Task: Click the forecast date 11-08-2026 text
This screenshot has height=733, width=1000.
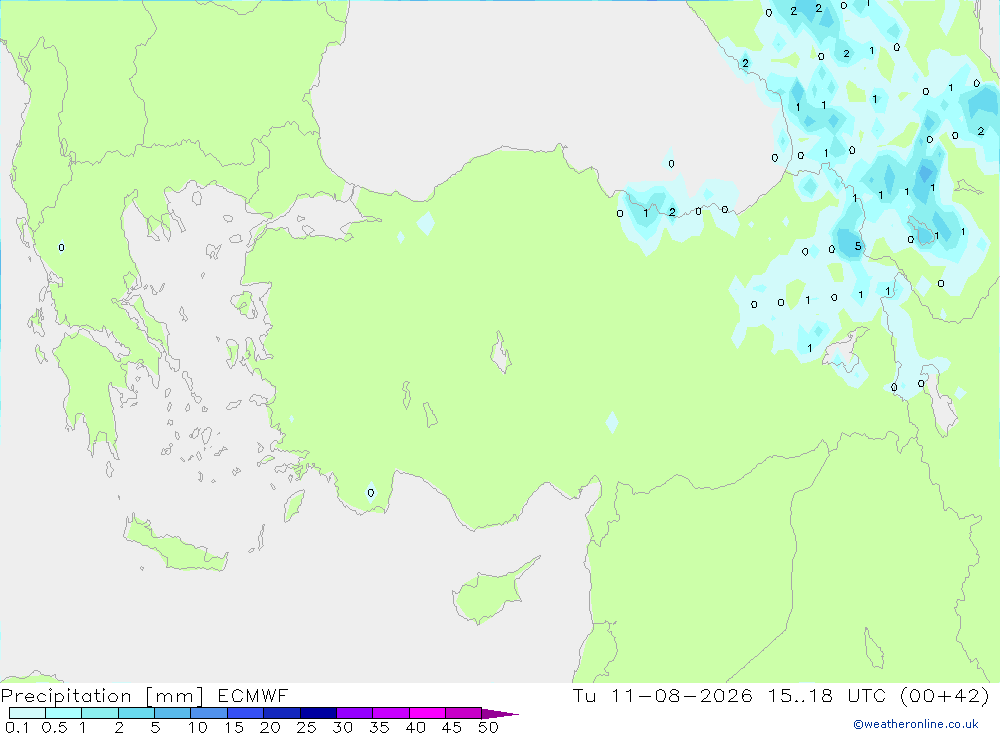Action: [x=681, y=695]
